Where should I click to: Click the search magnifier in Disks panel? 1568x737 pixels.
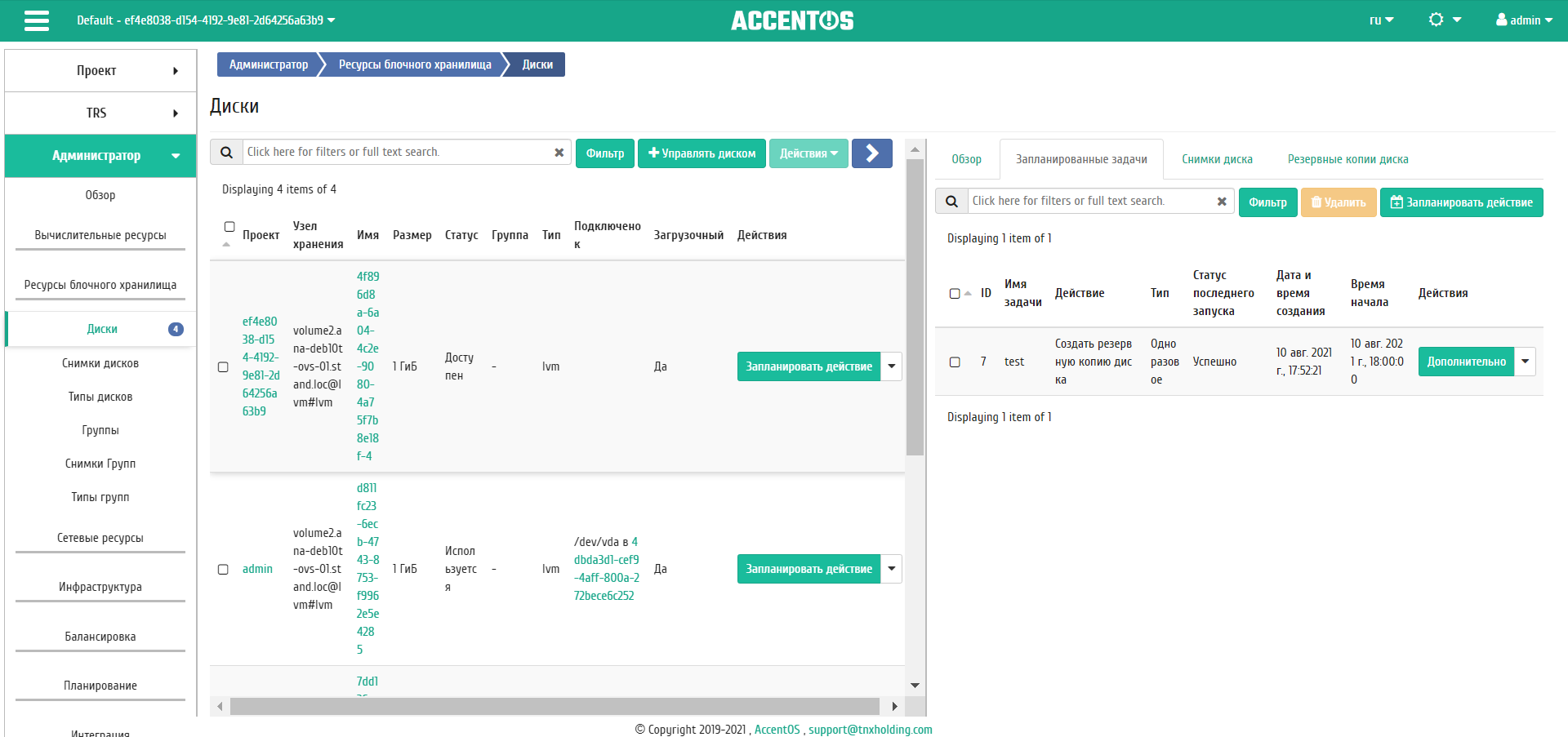(x=226, y=153)
